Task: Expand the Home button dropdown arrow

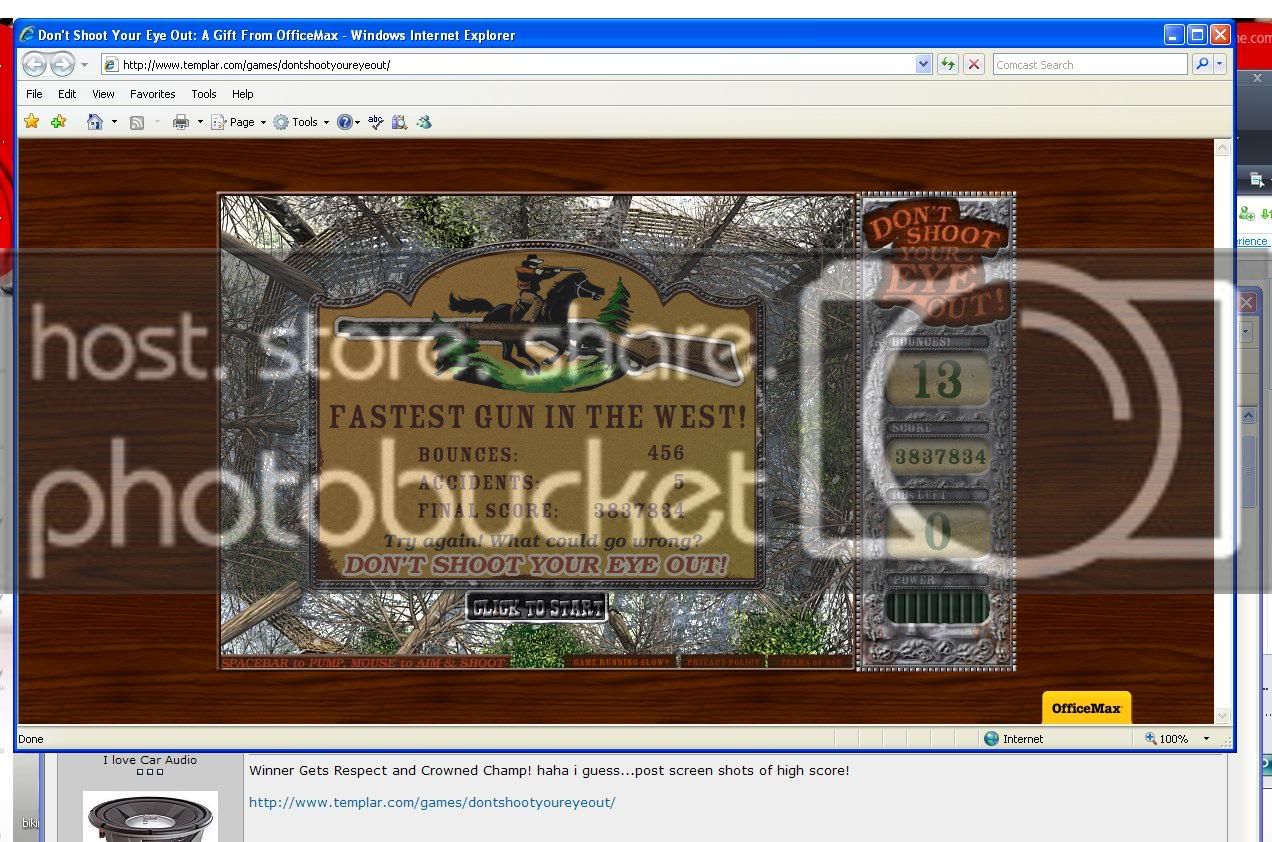Action: 114,122
